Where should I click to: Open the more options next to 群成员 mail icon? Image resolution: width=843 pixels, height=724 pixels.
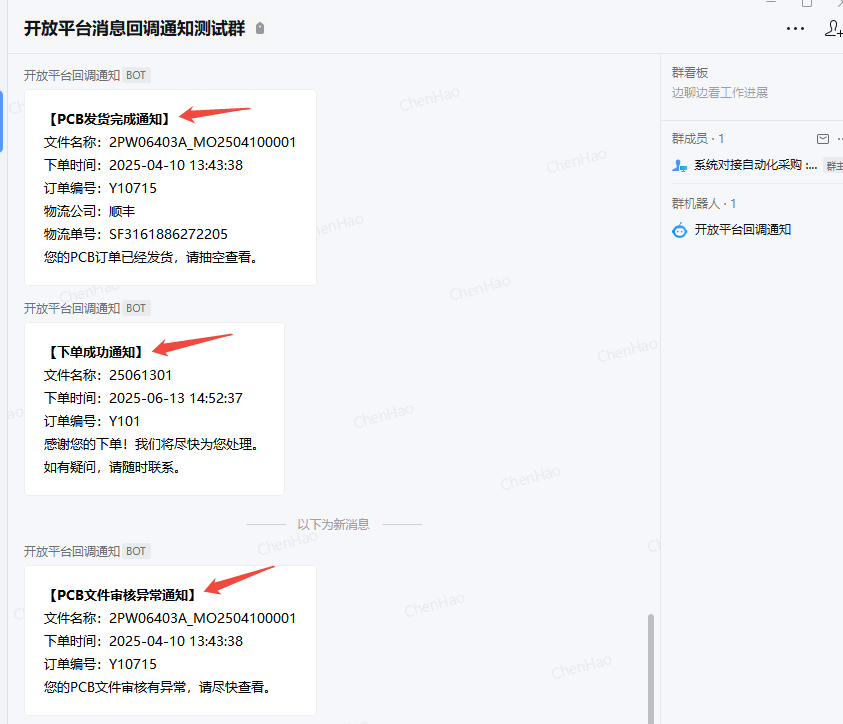[x=839, y=139]
